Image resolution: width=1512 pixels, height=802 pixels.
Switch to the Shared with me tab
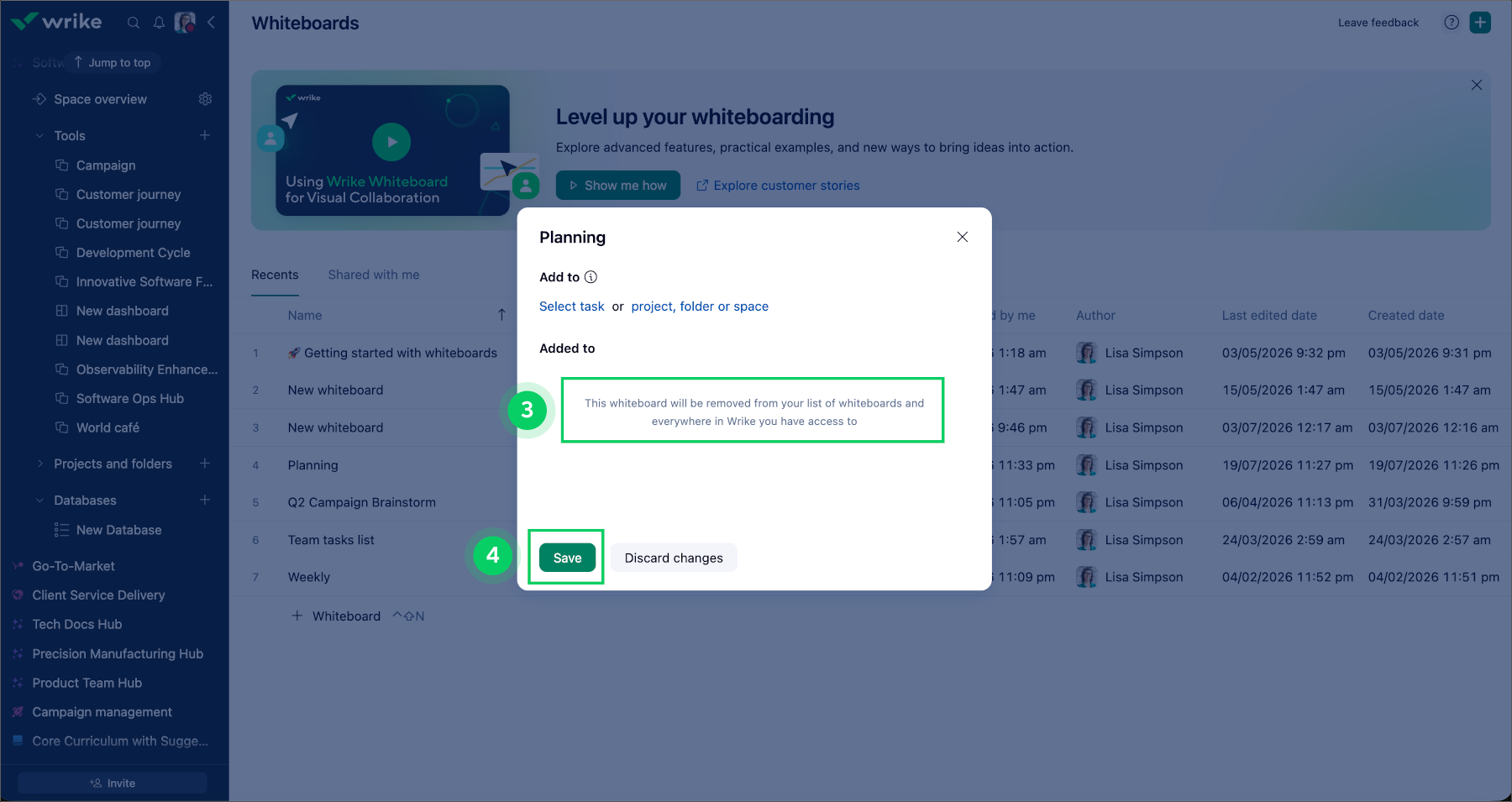pos(374,275)
